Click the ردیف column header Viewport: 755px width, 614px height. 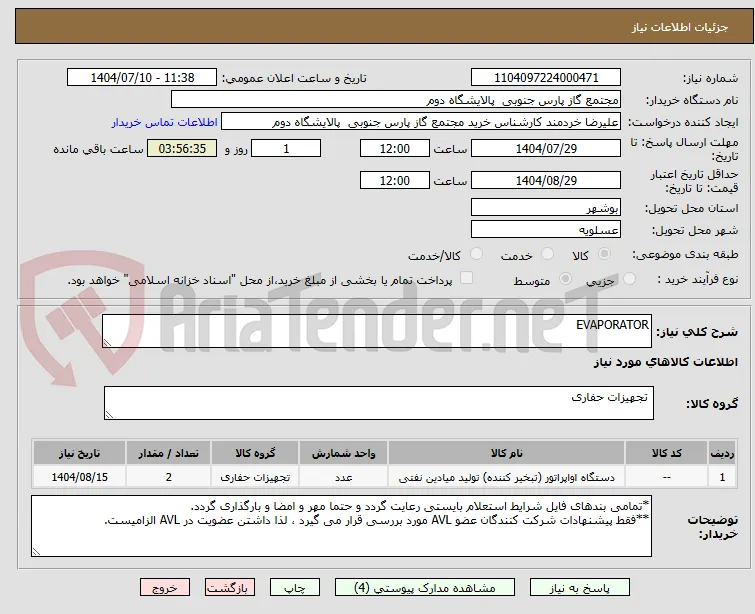pyautogui.click(x=722, y=453)
